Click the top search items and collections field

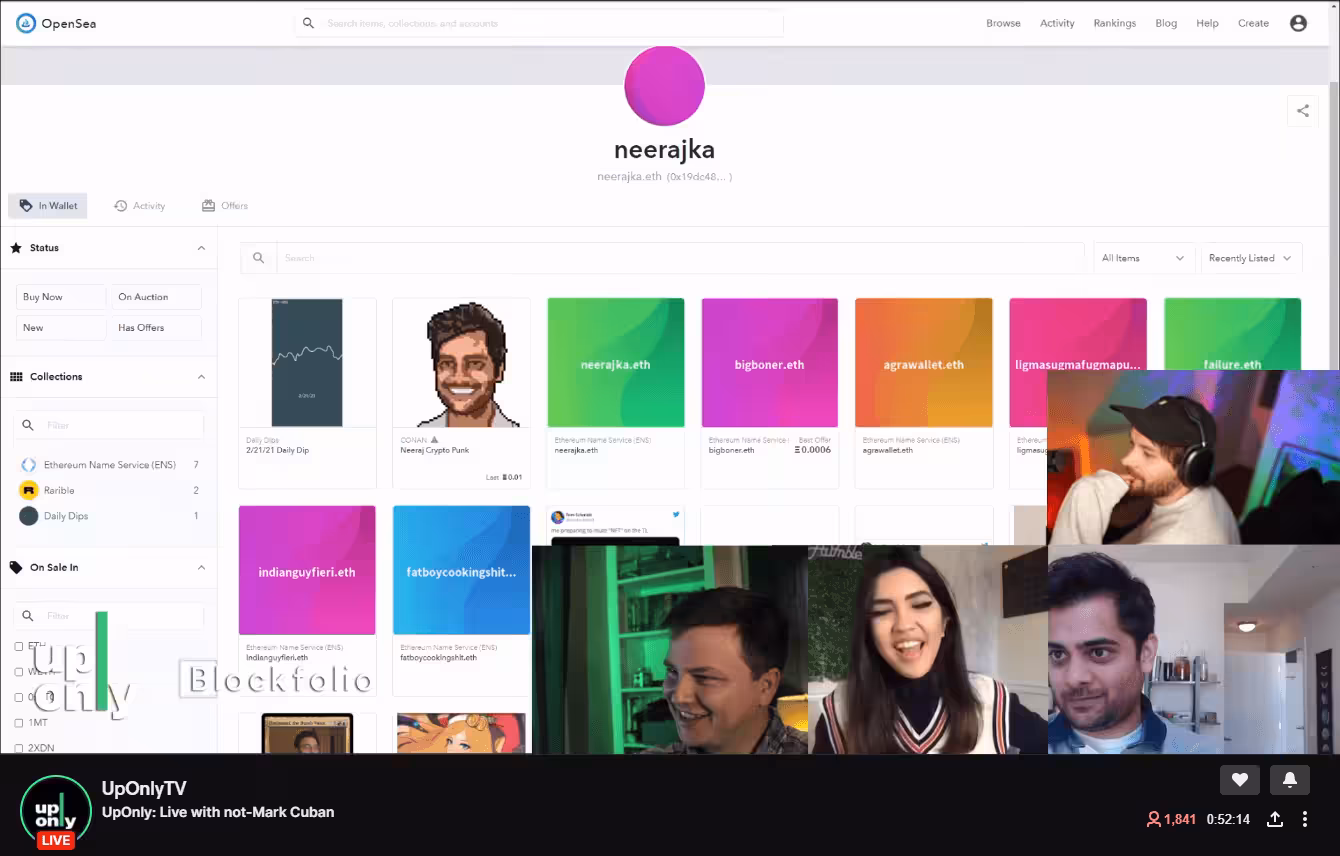coord(539,23)
